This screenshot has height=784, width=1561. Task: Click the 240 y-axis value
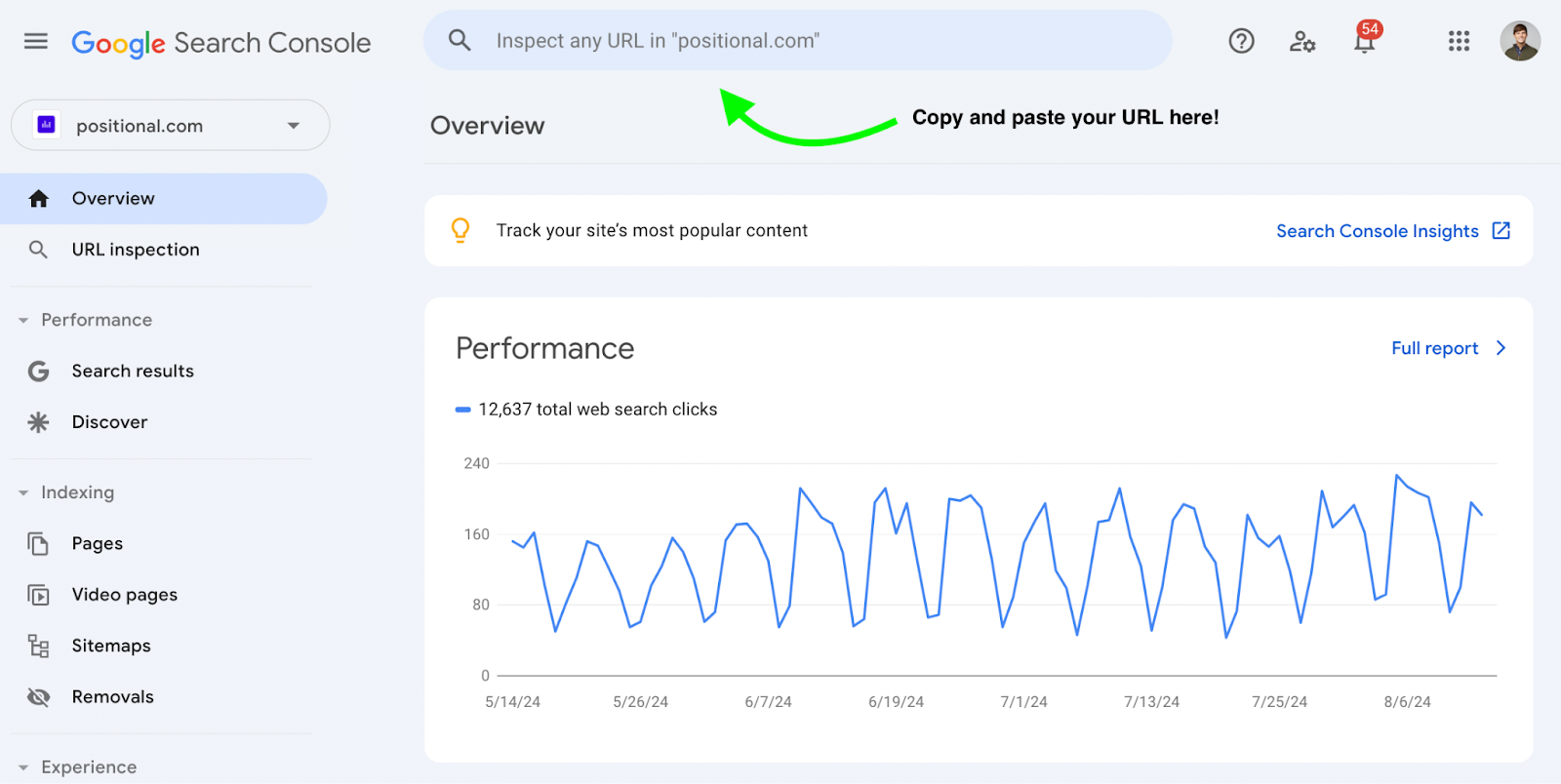click(477, 463)
